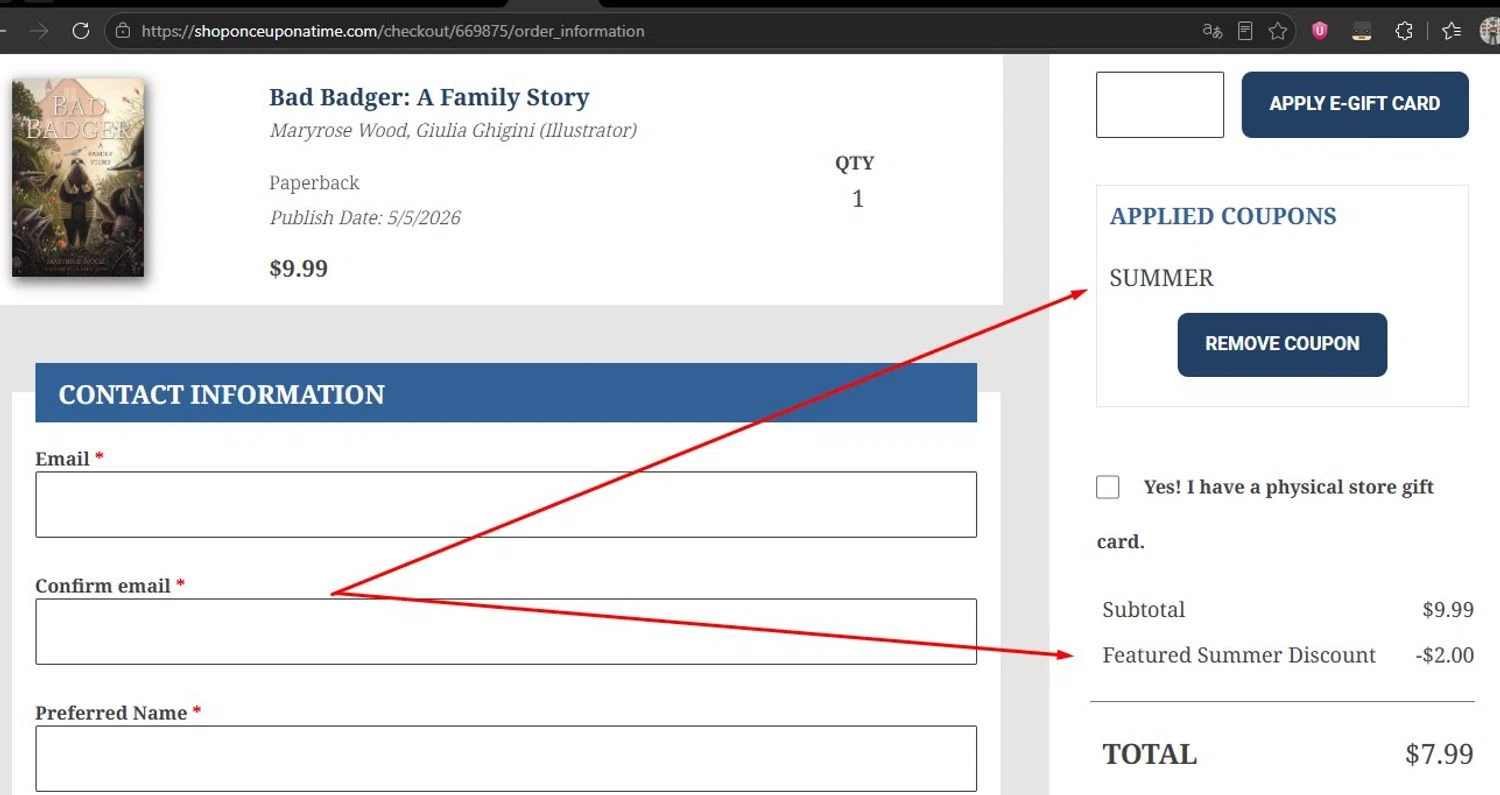Click the QTY value 1
The image size is (1500, 795).
point(857,199)
